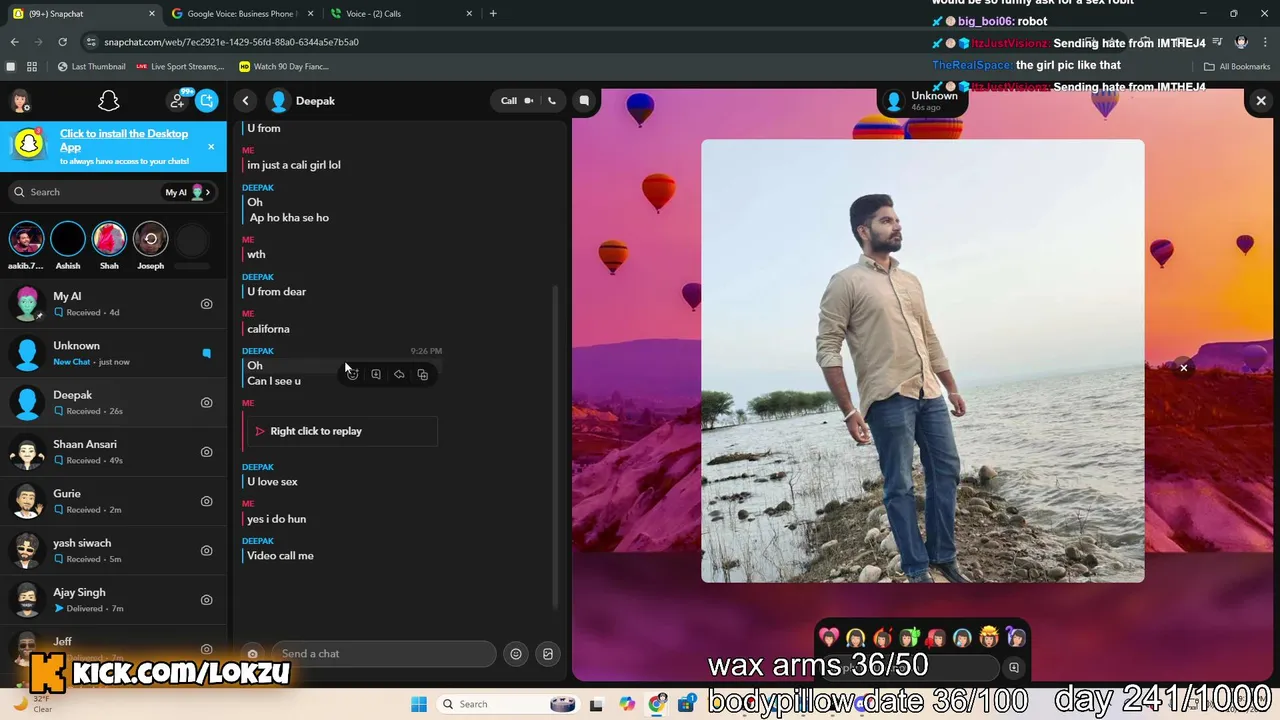Viewport: 1280px width, 720px height.
Task: Save snap icon beside the reply field
Action: [1014, 668]
